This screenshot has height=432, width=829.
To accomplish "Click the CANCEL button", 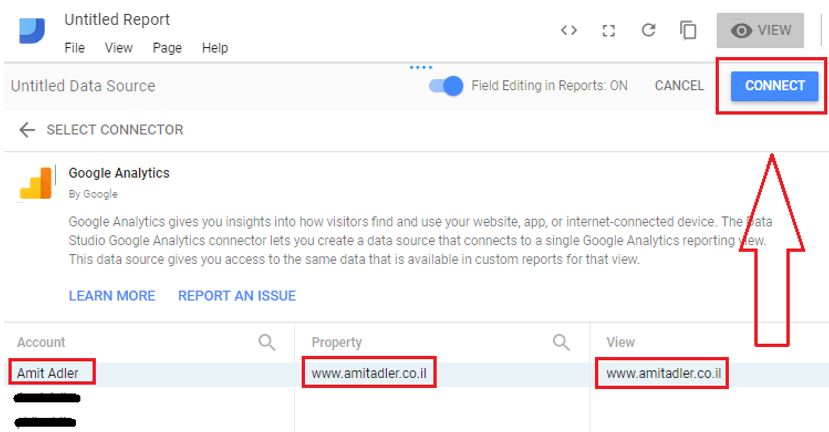I will [679, 86].
